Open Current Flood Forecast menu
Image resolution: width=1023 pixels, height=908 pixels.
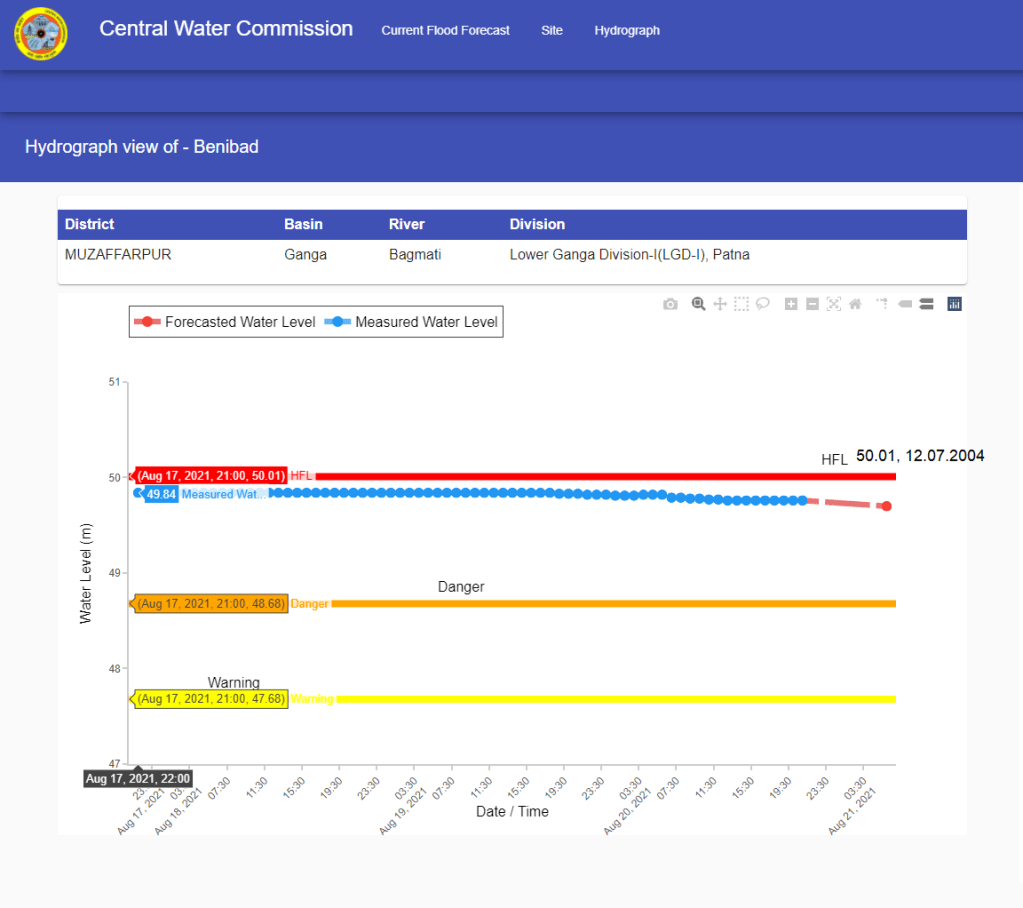pyautogui.click(x=445, y=31)
